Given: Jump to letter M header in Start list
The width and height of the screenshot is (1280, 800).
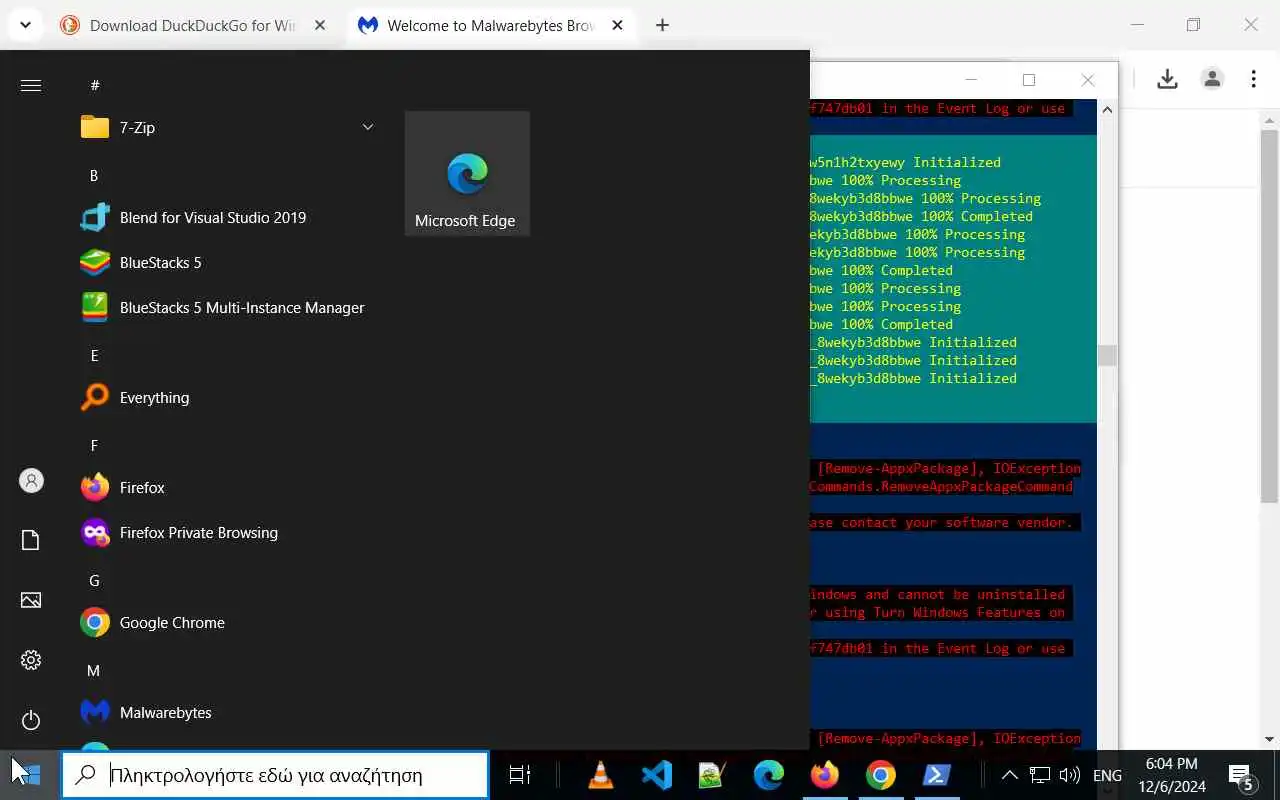Looking at the screenshot, I should pos(94,670).
